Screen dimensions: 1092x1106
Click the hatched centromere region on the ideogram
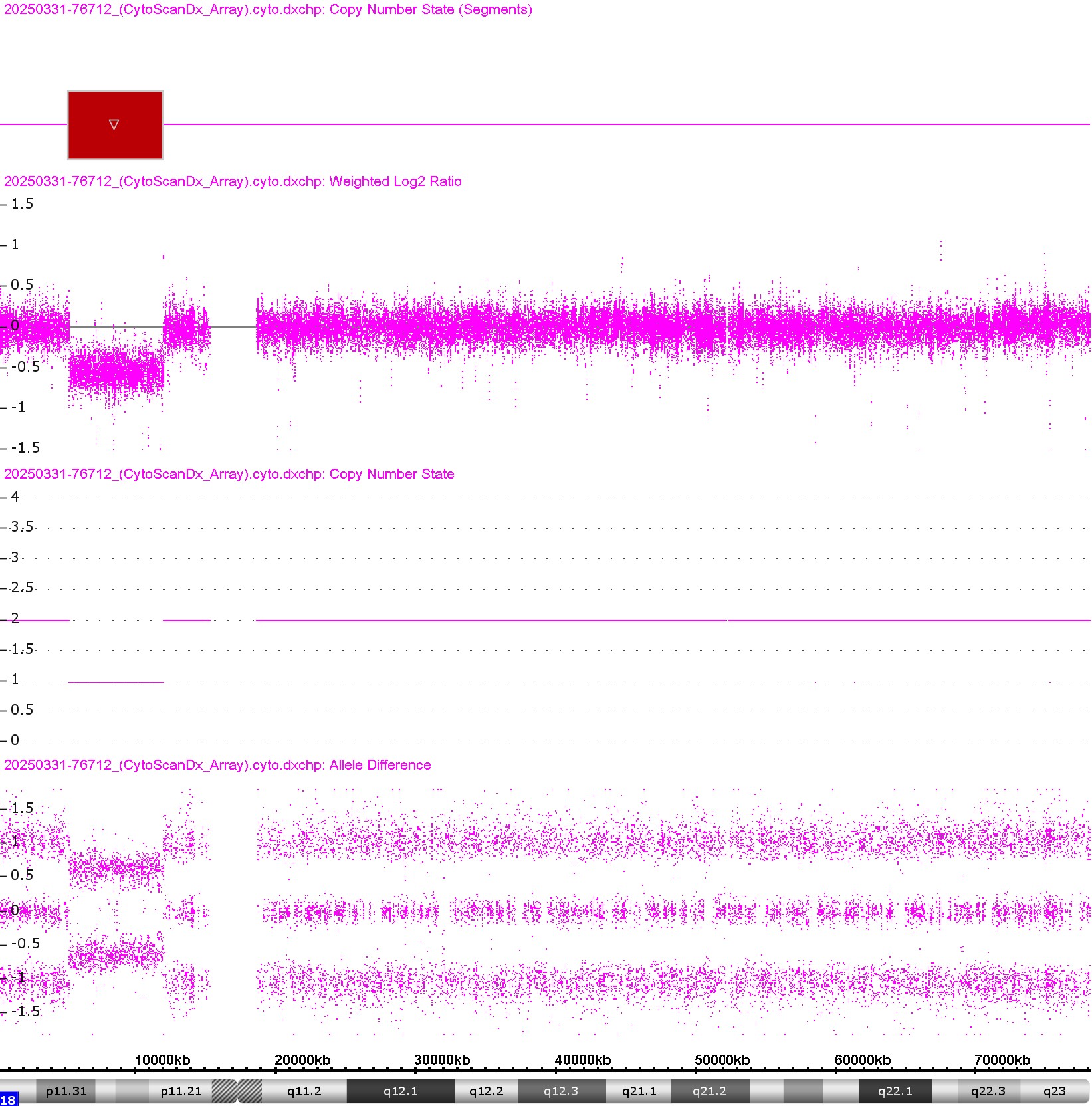pos(237,1091)
